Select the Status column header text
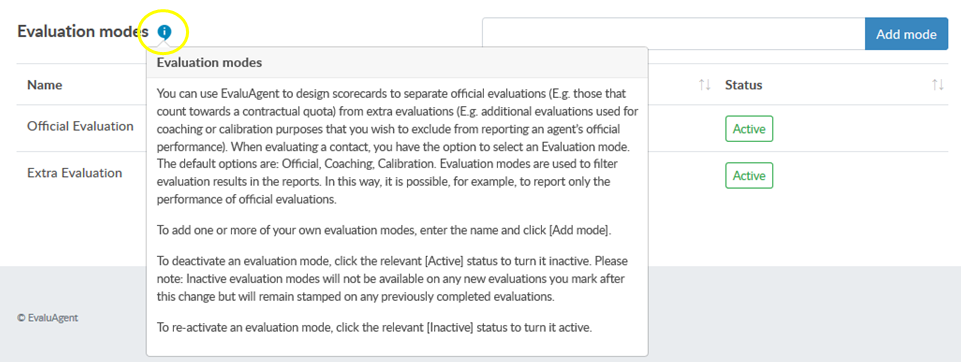Screen dimensions: 961x362 (743, 85)
